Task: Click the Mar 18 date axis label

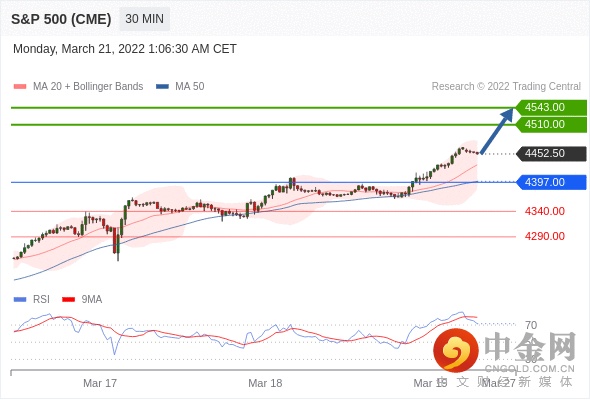Action: (x=265, y=383)
